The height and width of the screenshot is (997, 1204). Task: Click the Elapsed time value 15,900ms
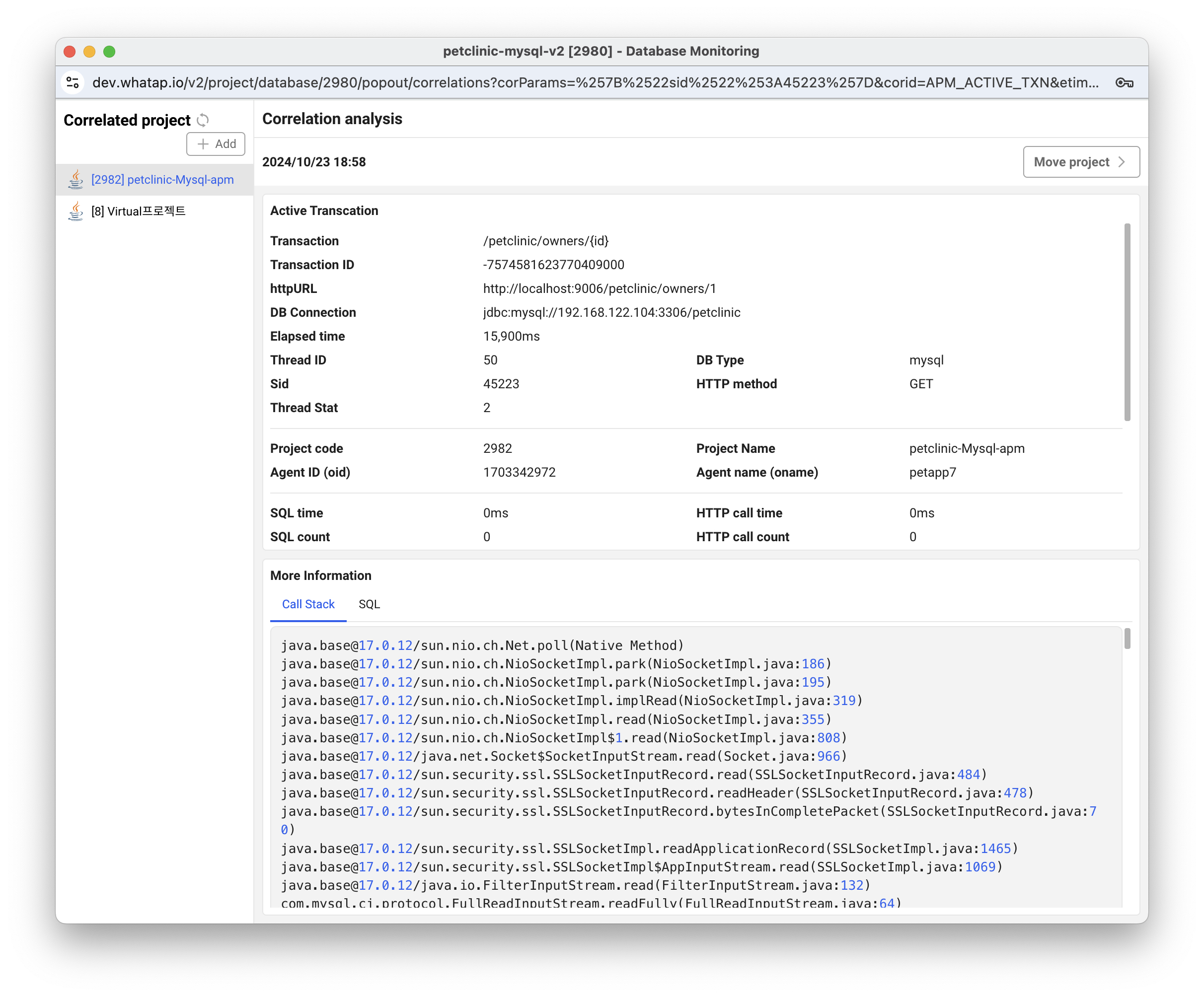[512, 336]
